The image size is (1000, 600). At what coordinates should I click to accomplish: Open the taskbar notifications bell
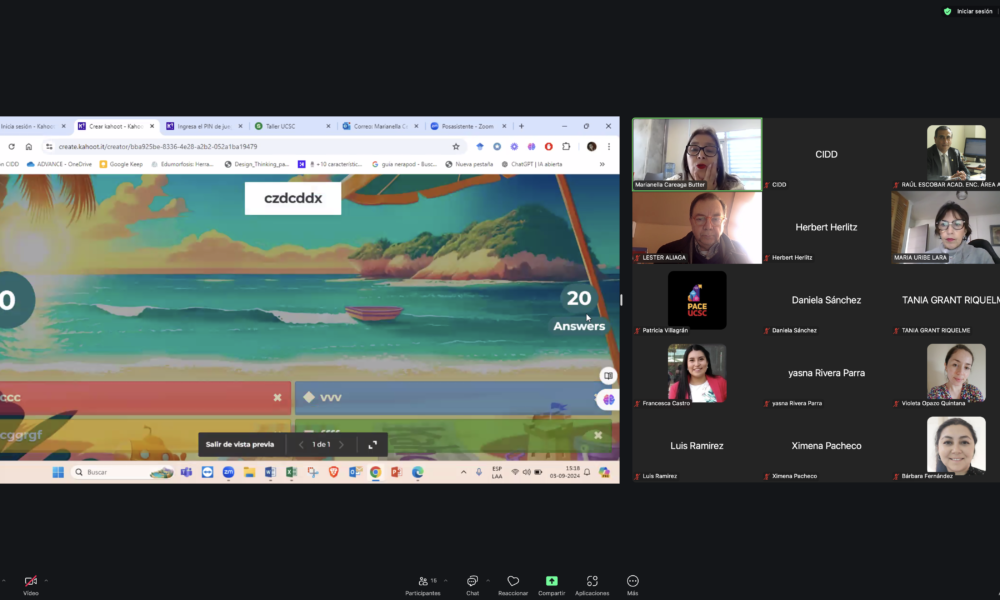click(x=587, y=472)
